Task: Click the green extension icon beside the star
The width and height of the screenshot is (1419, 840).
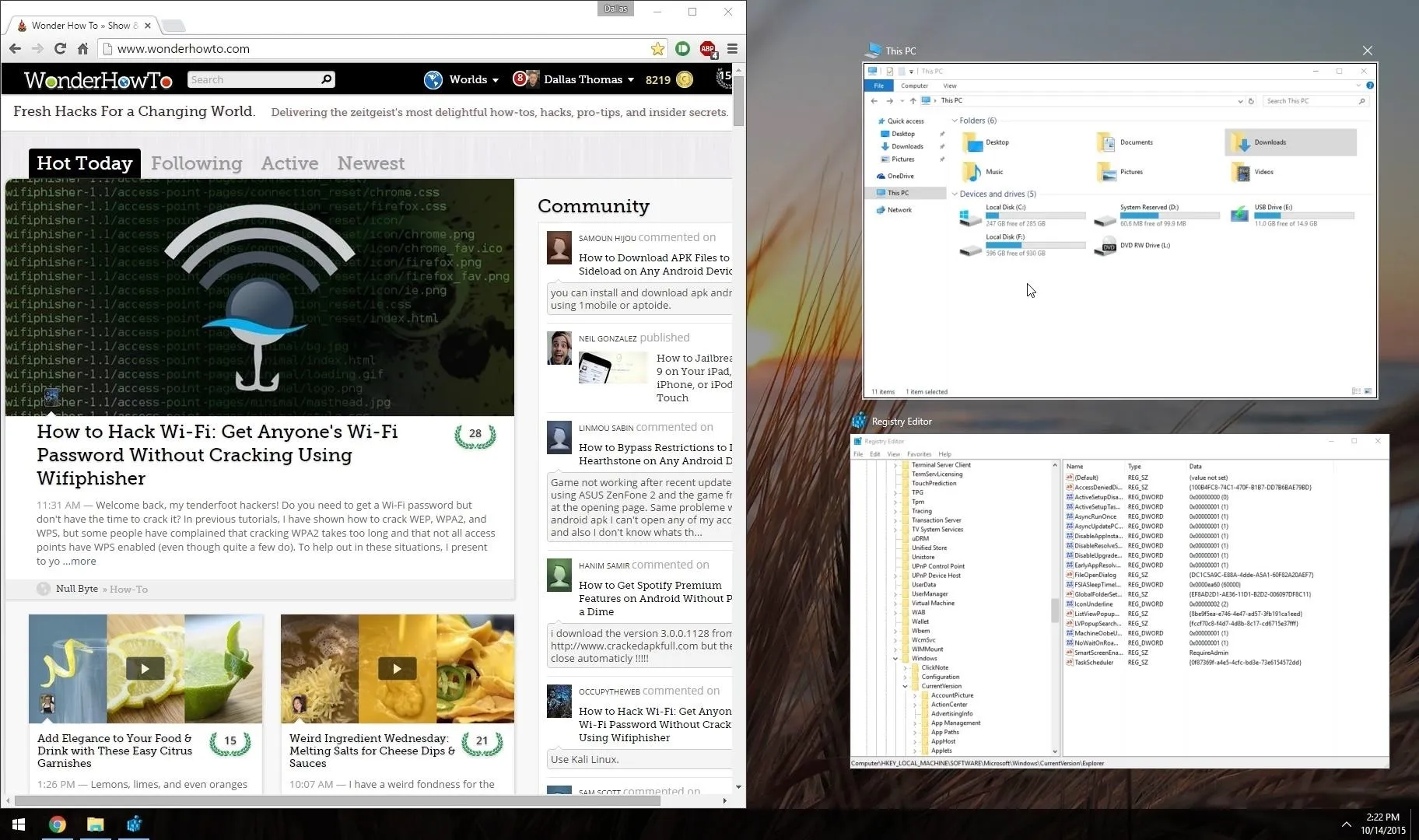Action: click(x=682, y=49)
